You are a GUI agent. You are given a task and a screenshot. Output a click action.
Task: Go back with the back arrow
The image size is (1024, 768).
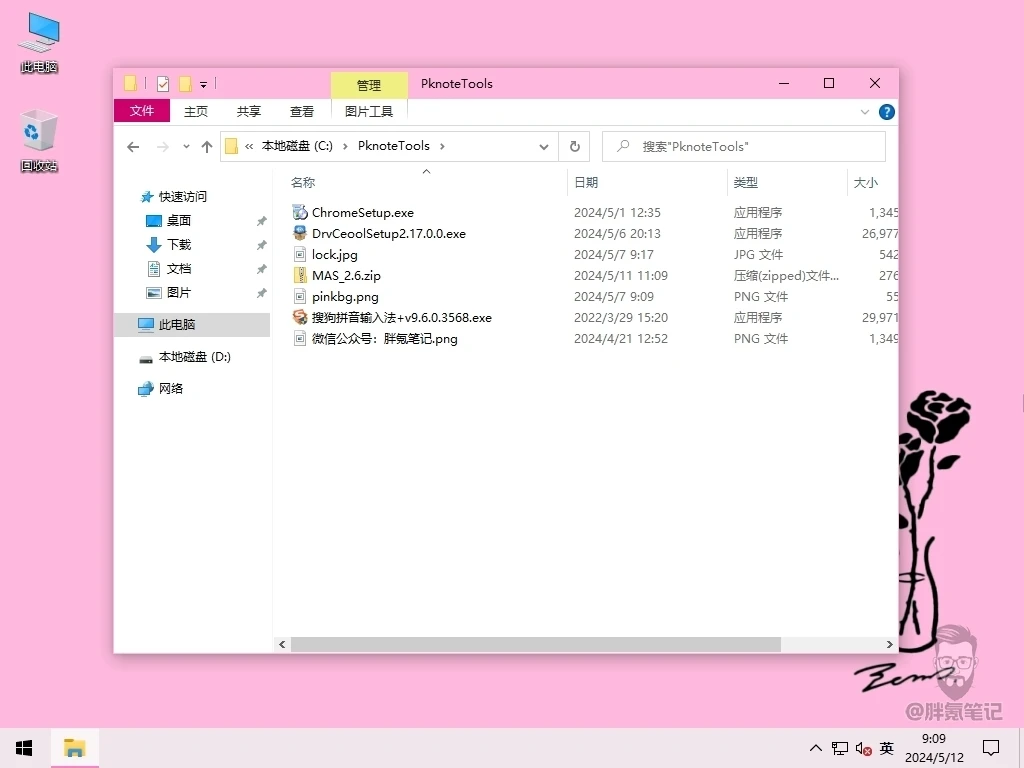pos(133,147)
